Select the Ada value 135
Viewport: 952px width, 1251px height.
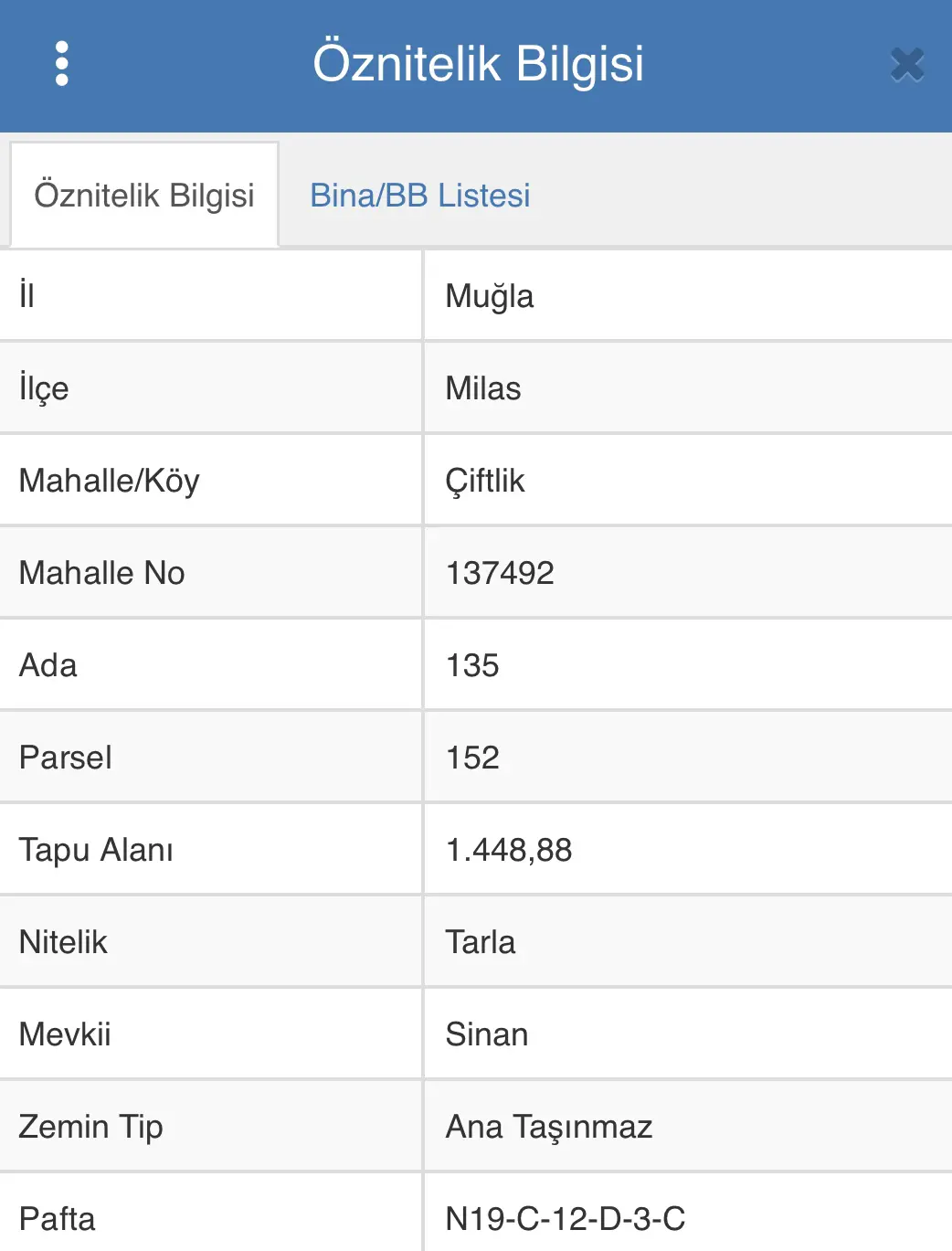[472, 665]
